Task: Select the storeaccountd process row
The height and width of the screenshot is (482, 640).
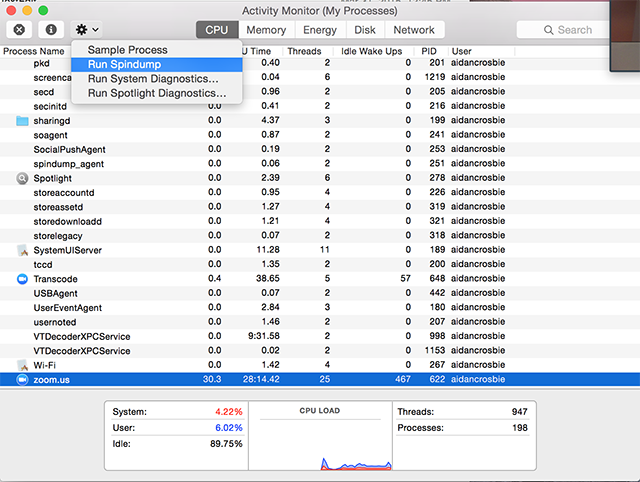Action: [320, 193]
